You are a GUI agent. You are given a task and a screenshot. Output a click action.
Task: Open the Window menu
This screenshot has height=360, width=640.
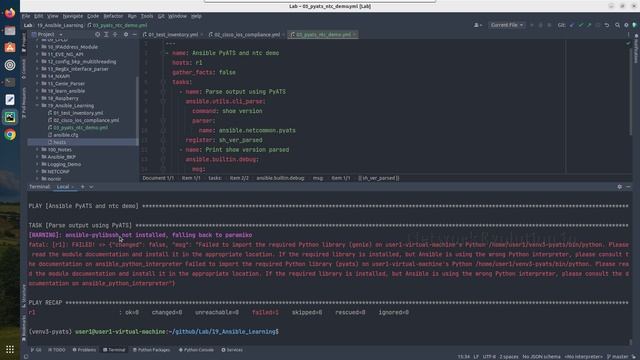pos(177,16)
